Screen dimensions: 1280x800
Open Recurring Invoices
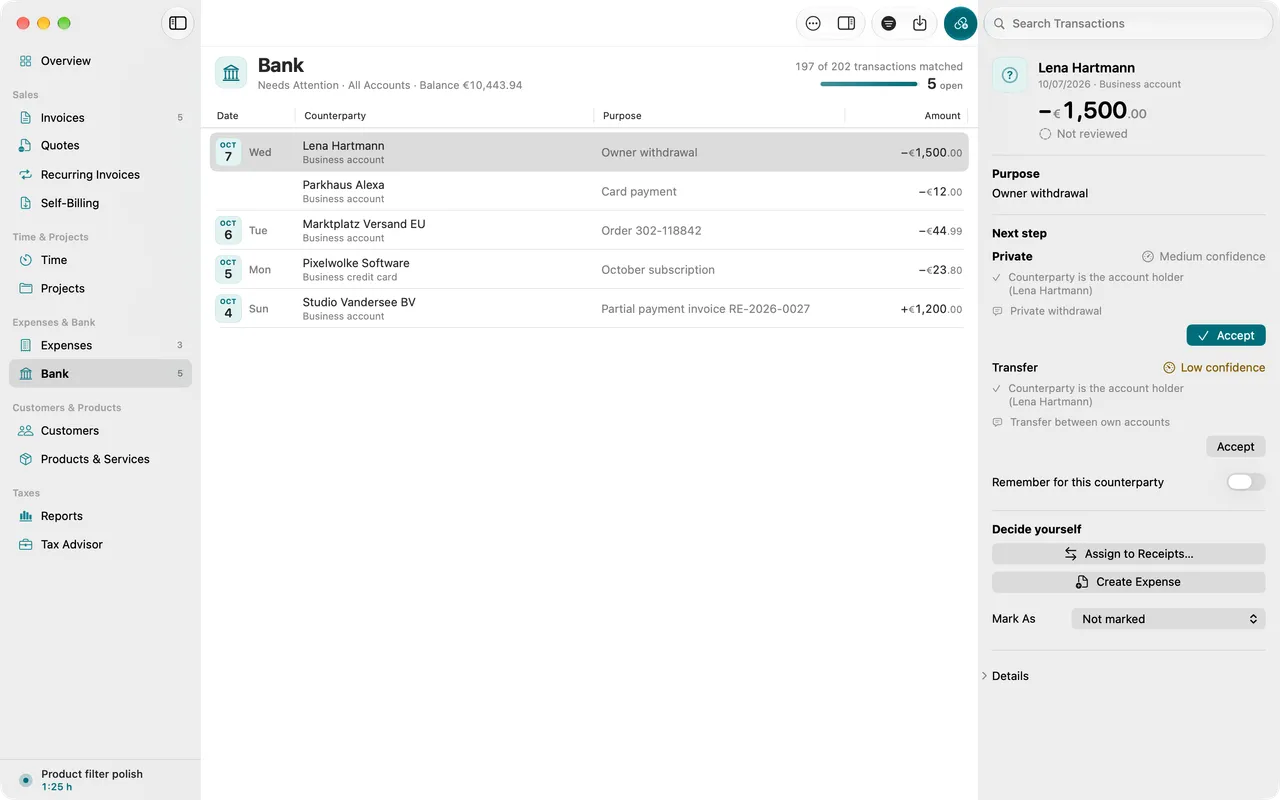(x=100, y=175)
